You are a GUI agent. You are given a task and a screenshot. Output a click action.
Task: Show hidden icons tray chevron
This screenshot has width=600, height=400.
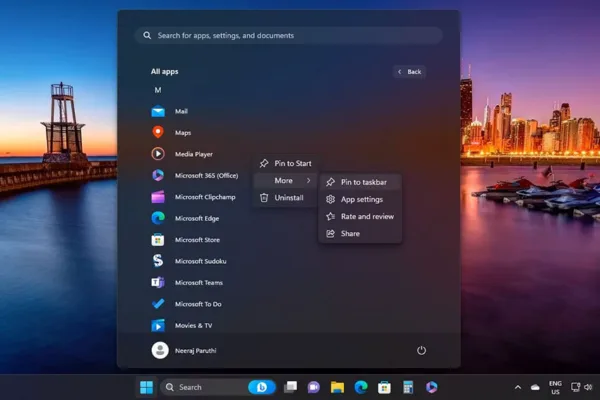[518, 387]
